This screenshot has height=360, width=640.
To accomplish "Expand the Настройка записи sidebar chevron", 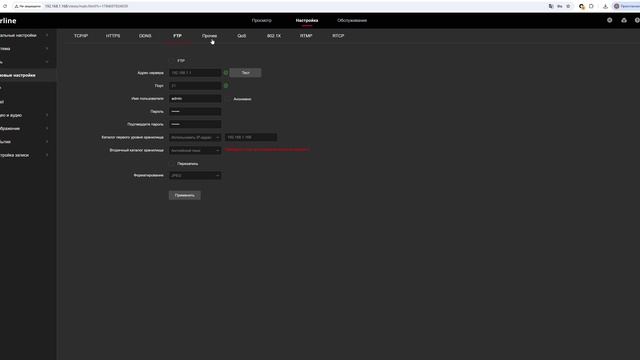I will 47,155.
